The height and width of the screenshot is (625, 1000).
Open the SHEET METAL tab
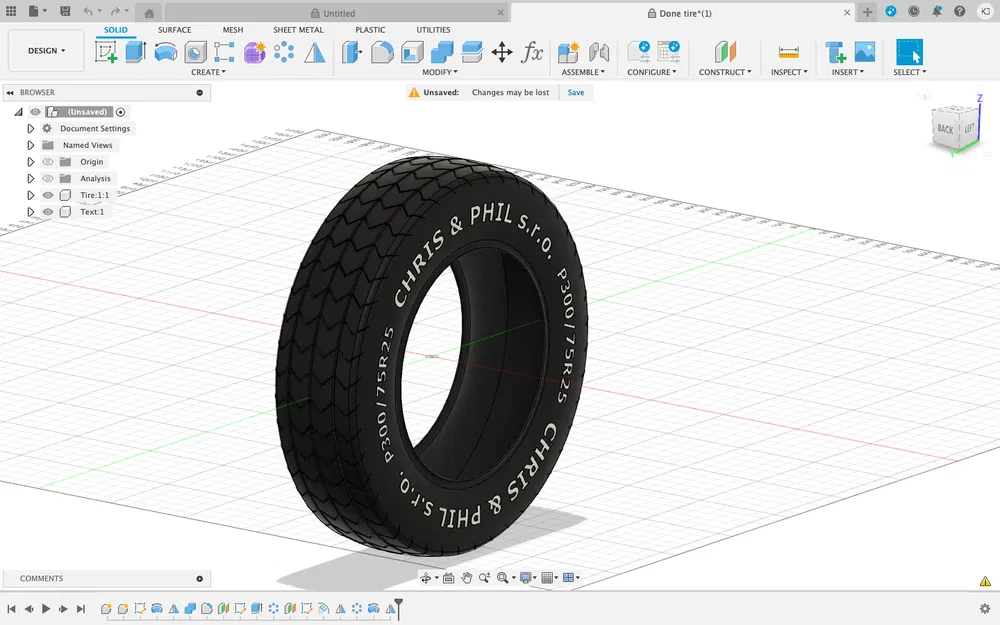[x=297, y=30]
